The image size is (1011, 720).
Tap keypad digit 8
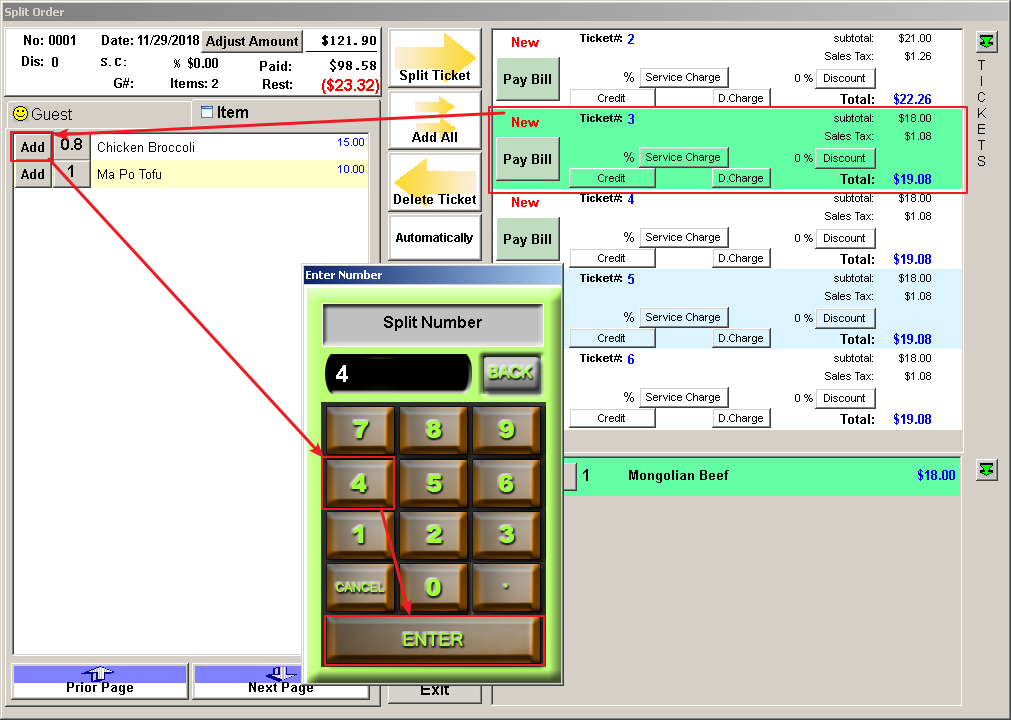433,430
